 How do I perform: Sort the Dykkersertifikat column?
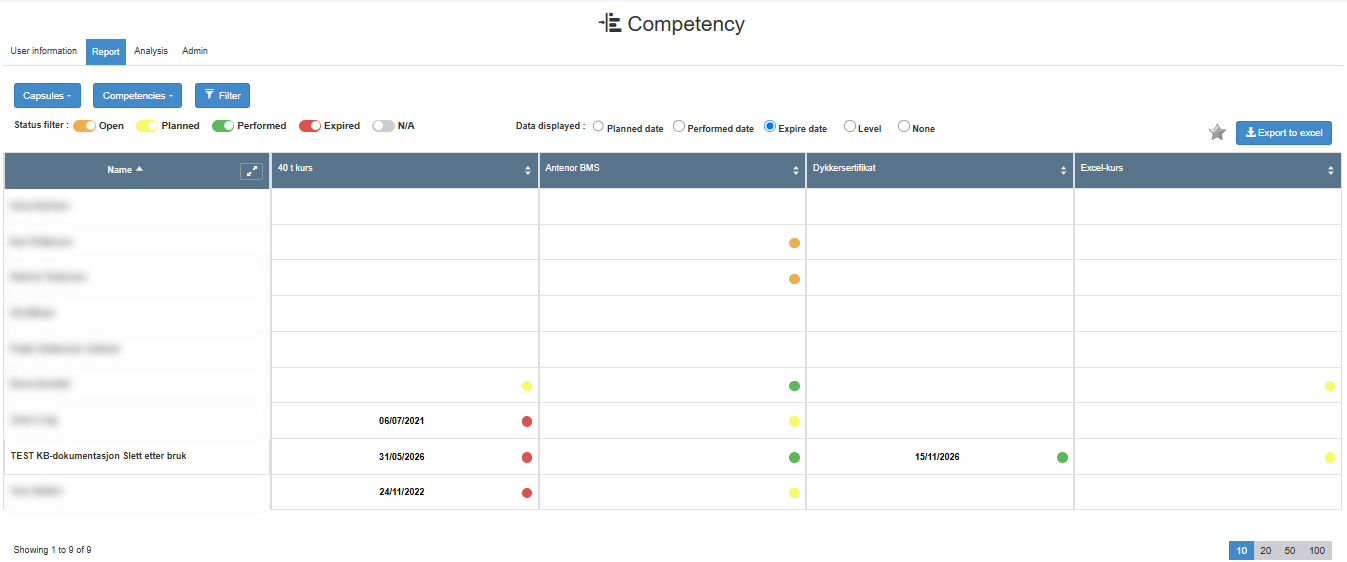[1064, 171]
